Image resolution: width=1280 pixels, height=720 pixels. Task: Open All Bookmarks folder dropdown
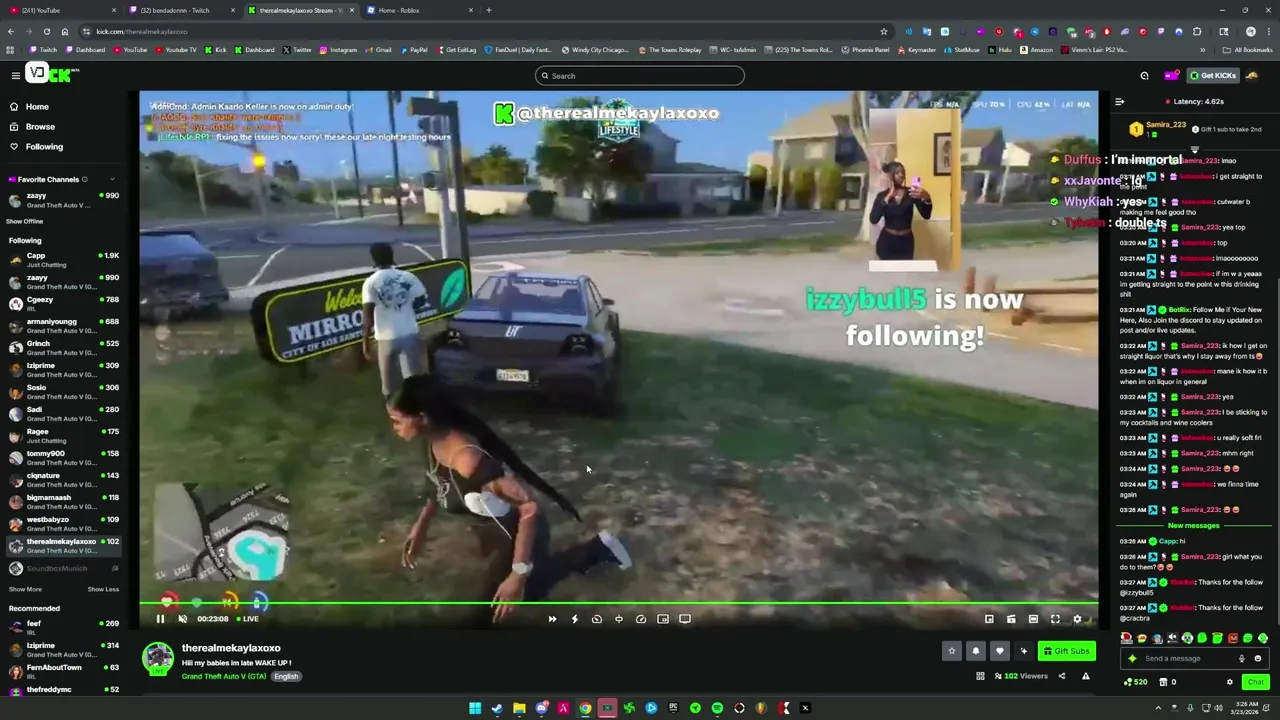(1250, 50)
